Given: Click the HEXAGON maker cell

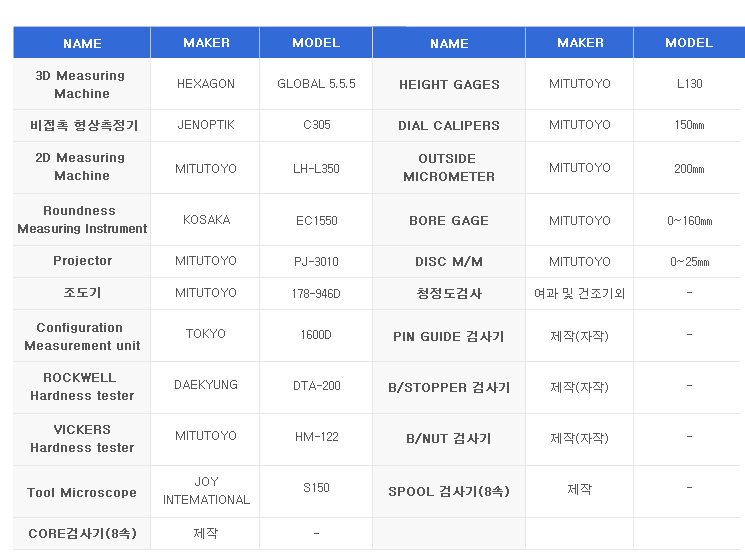Looking at the screenshot, I should 206,84.
